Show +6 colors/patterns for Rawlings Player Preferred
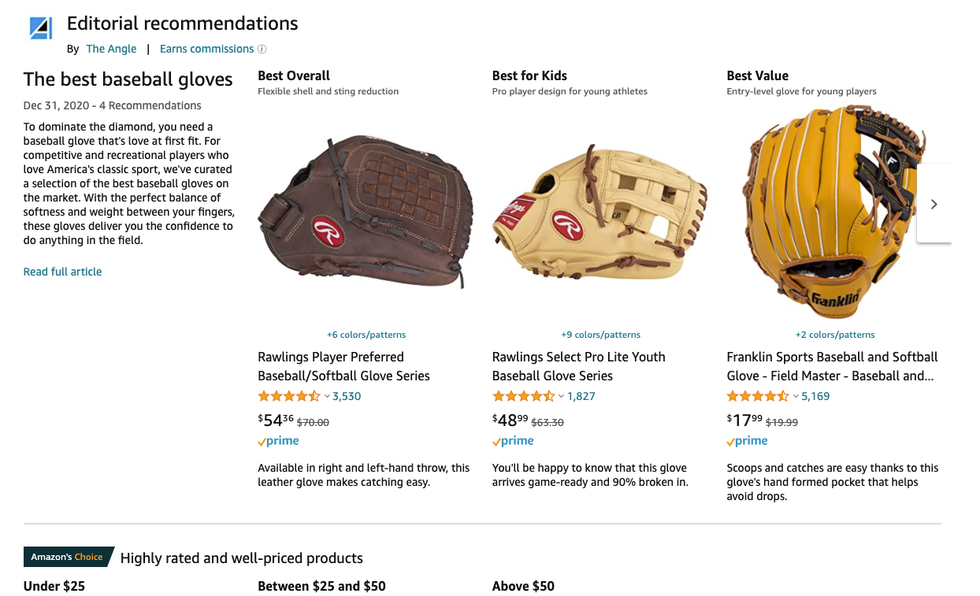The image size is (980, 596). click(x=366, y=335)
